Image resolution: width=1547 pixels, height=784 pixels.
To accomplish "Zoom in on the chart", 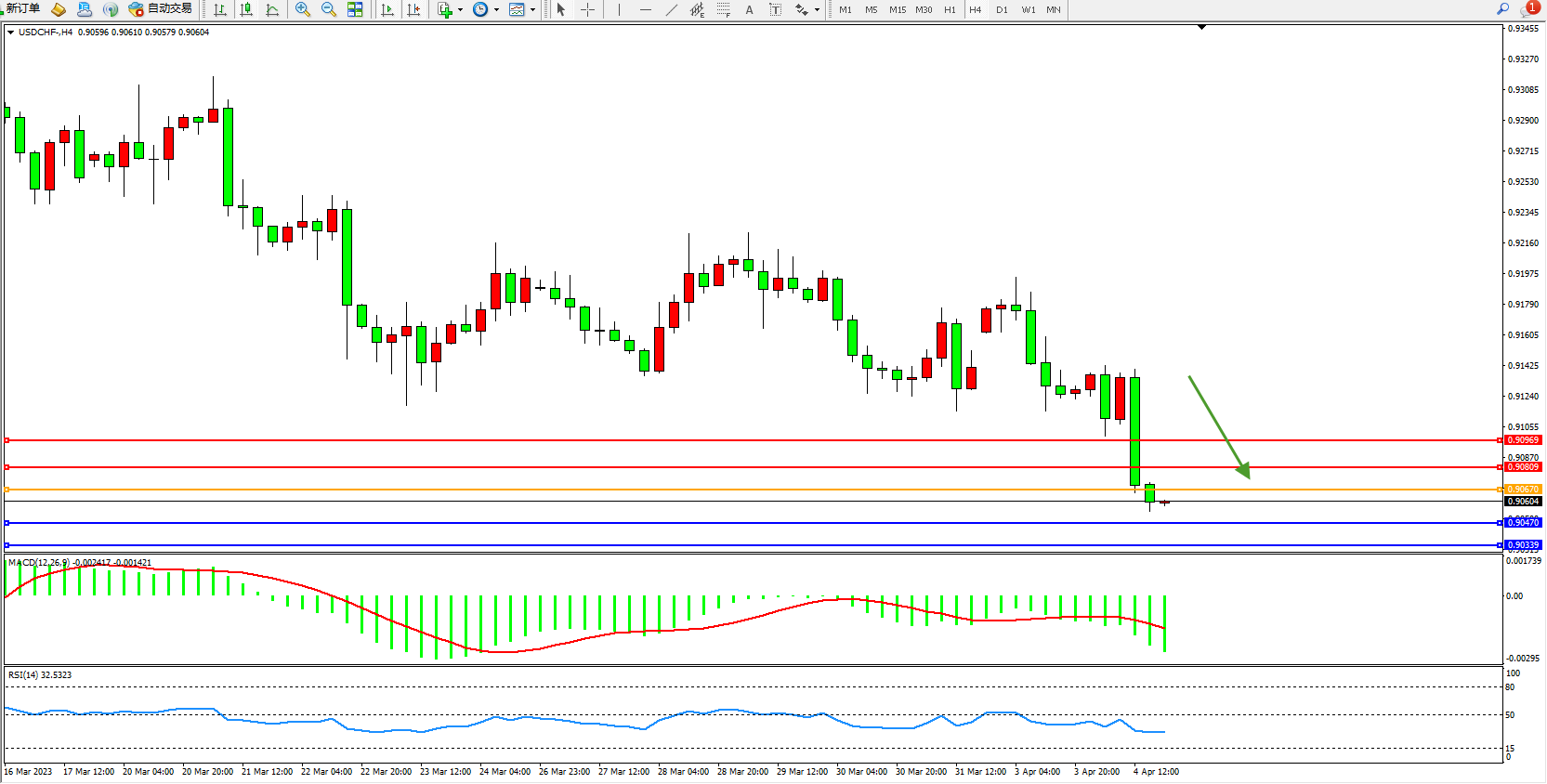I will 303,9.
